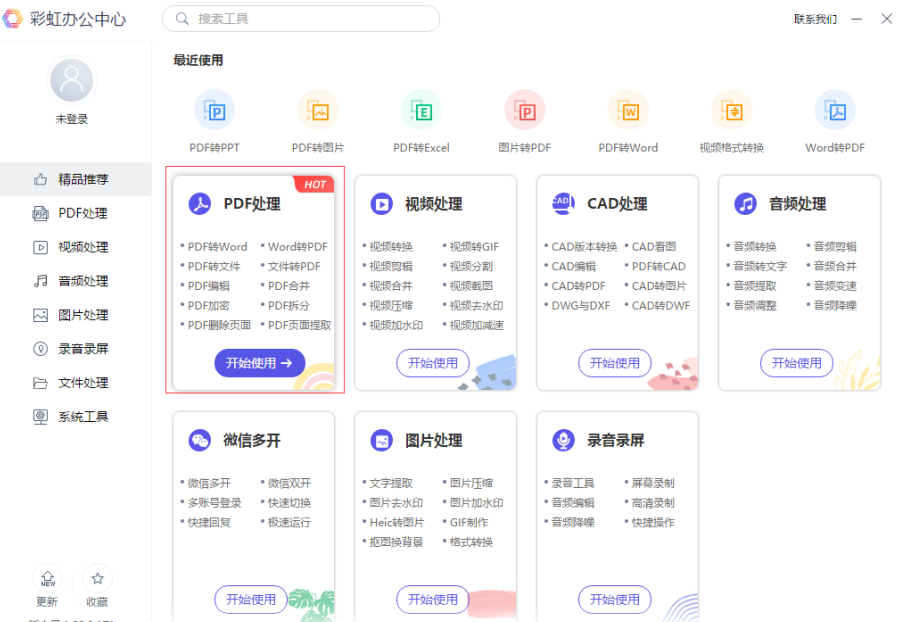Open PDF转文件 in PDF处理 card

coord(214,266)
